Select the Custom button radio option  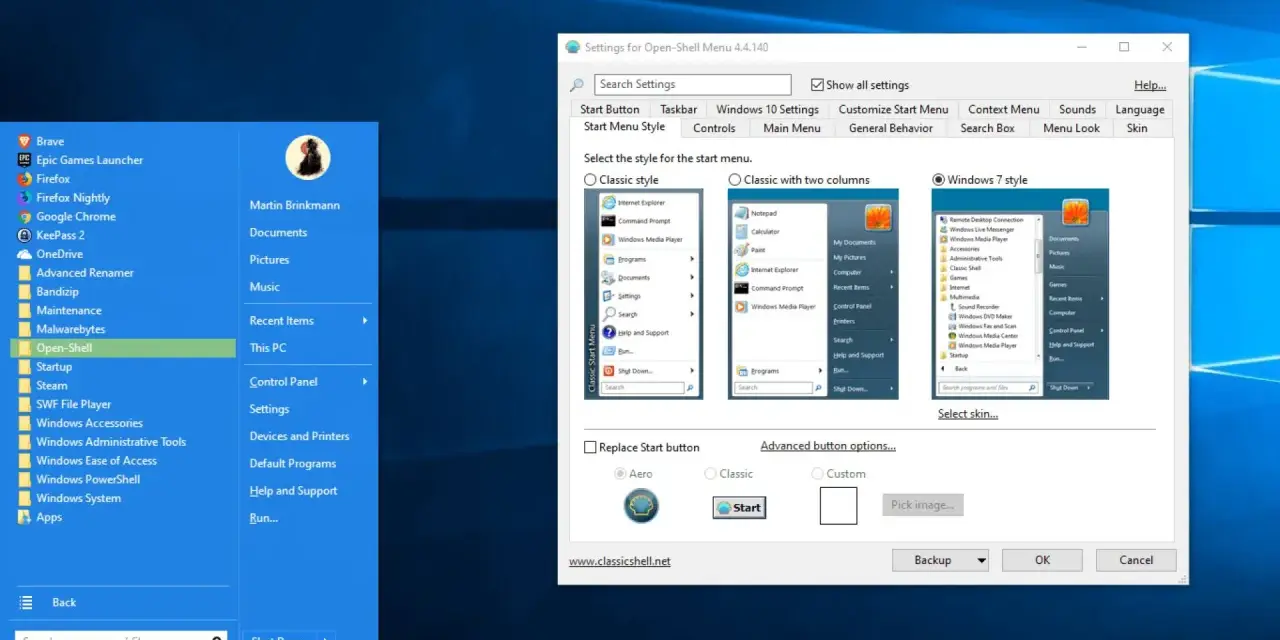[x=817, y=473]
